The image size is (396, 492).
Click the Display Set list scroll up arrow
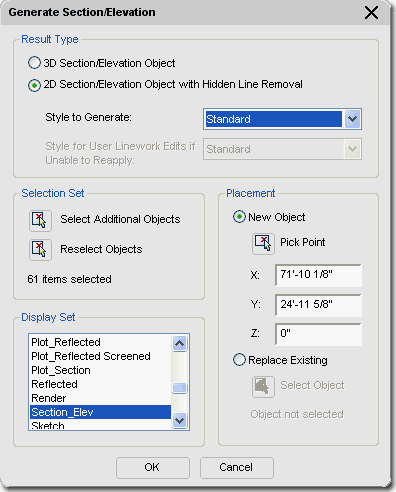click(180, 343)
